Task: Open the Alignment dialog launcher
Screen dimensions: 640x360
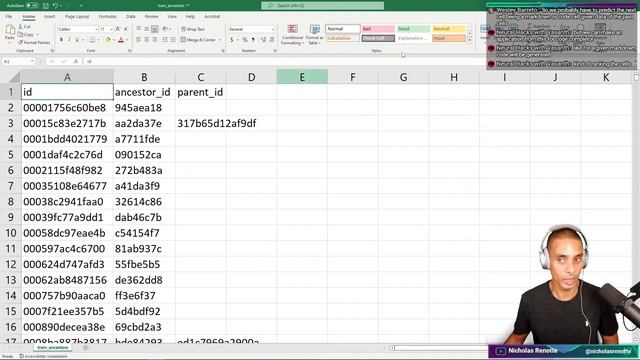Action: point(223,51)
